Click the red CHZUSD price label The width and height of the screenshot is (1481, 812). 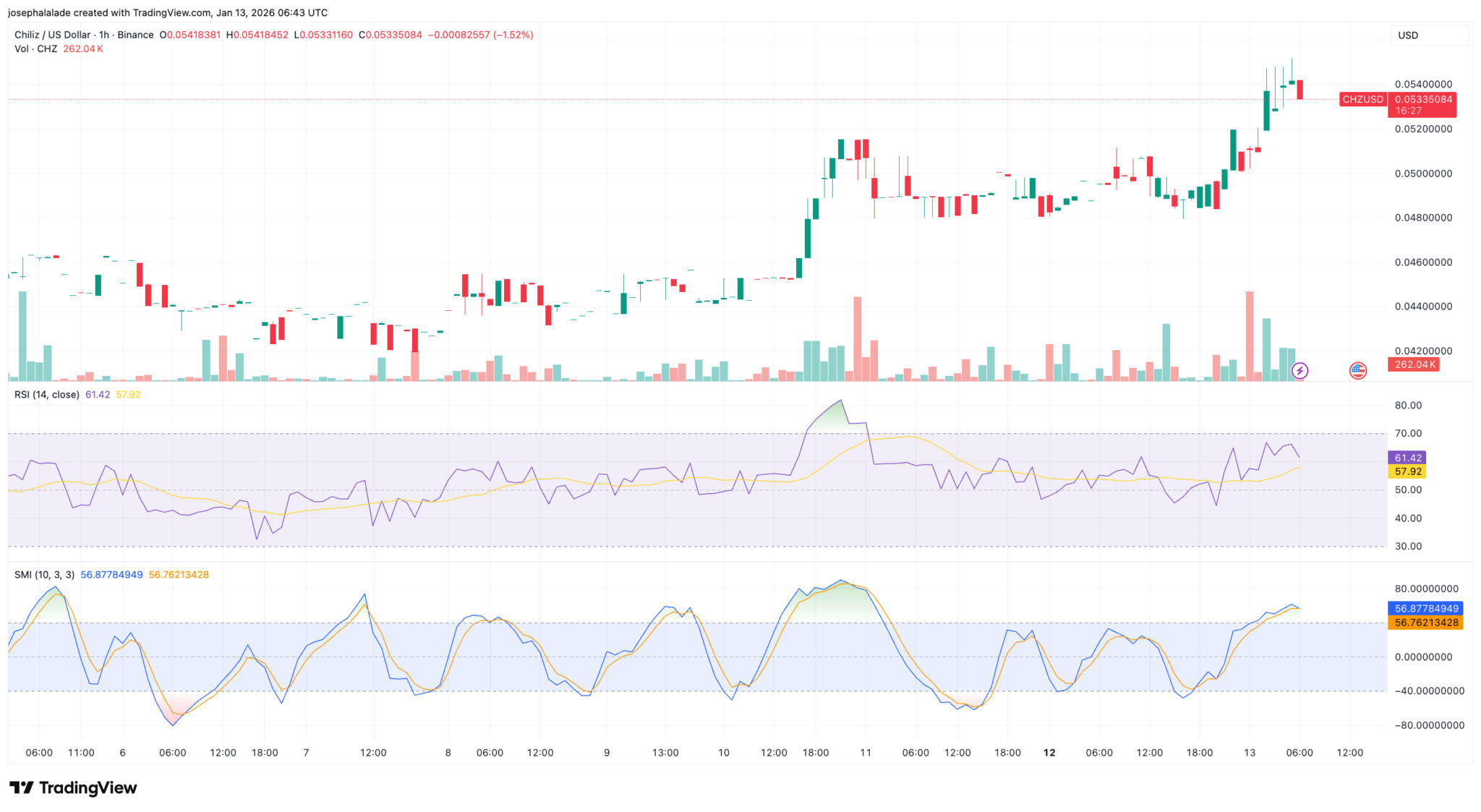[1362, 100]
